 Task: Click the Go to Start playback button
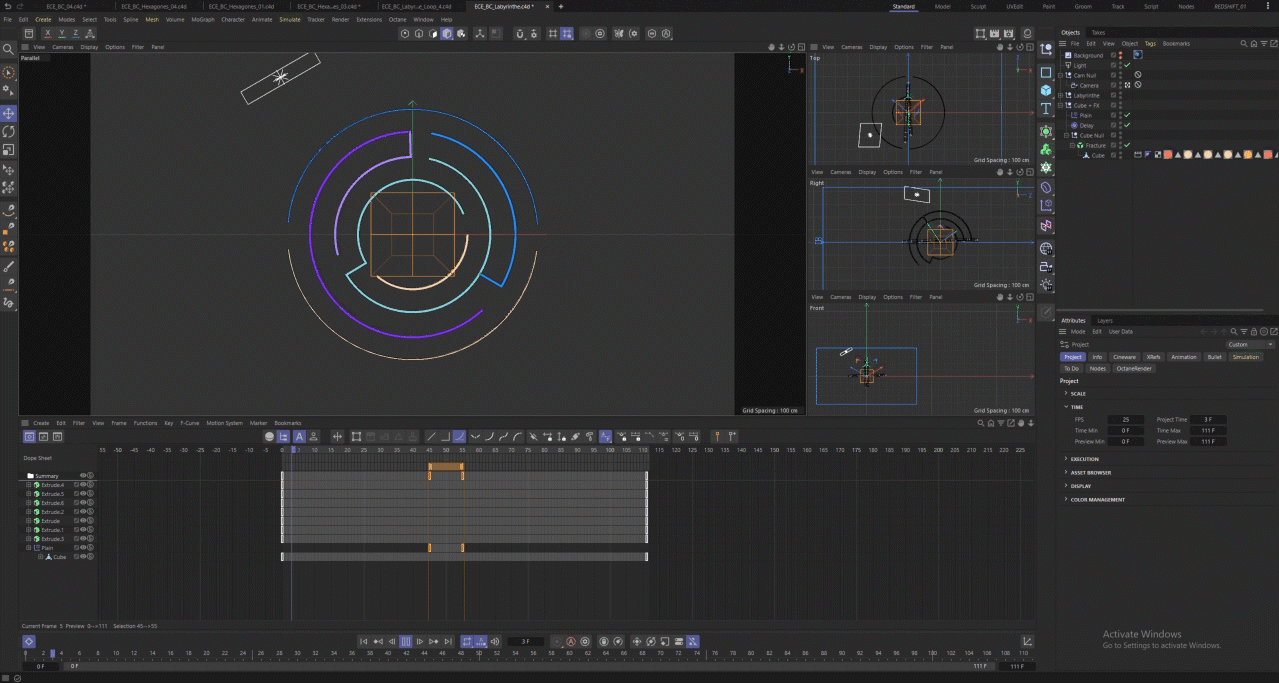pos(364,641)
